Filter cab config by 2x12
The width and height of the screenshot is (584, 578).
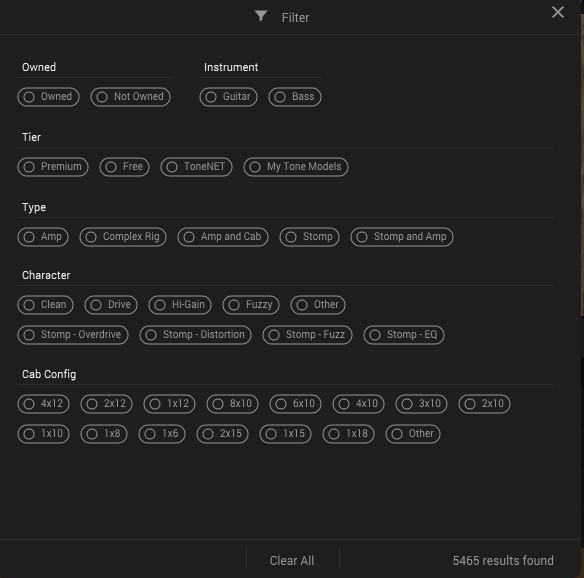(107, 404)
